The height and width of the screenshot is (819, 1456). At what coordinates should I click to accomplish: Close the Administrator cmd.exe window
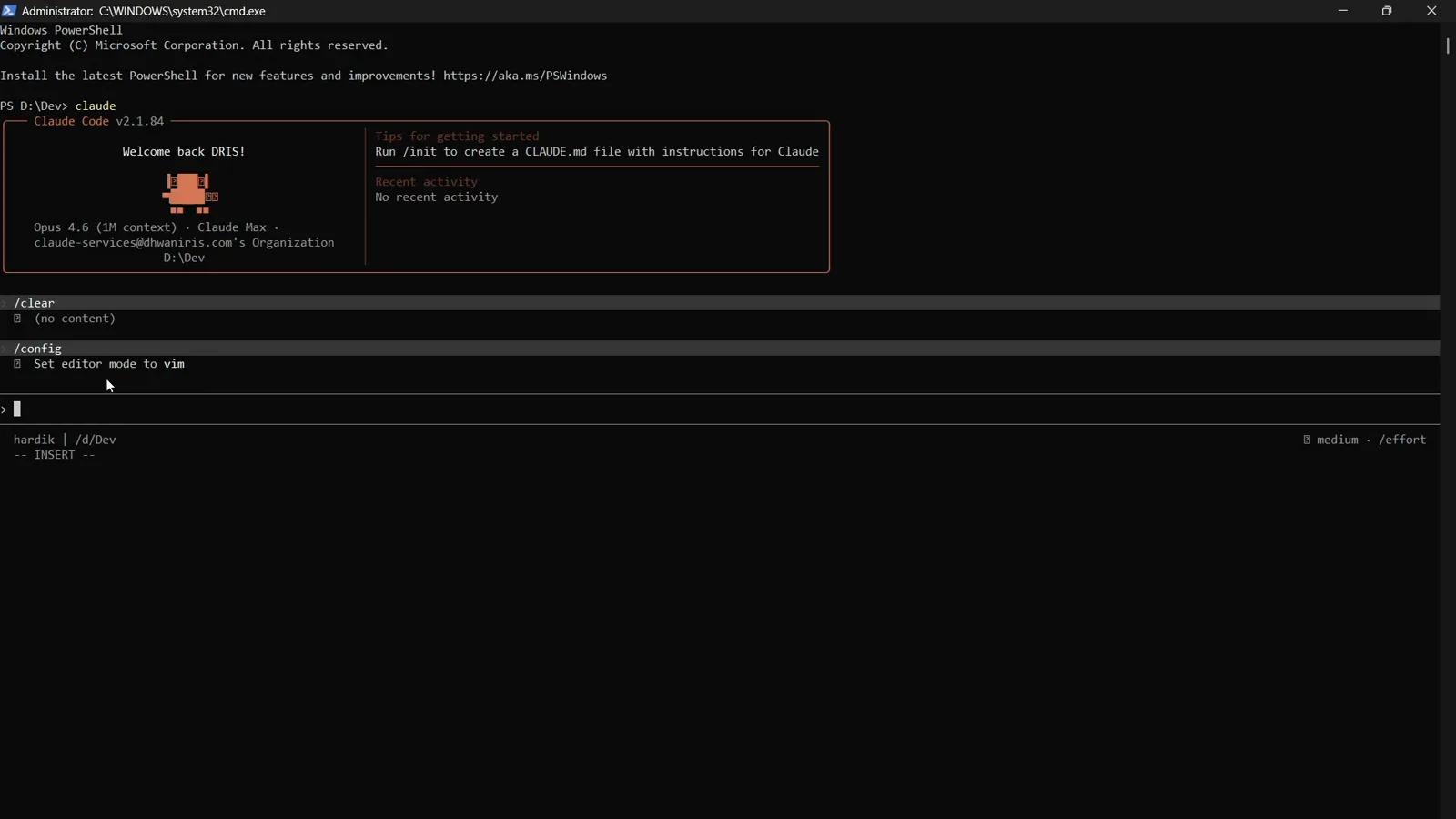click(x=1431, y=11)
